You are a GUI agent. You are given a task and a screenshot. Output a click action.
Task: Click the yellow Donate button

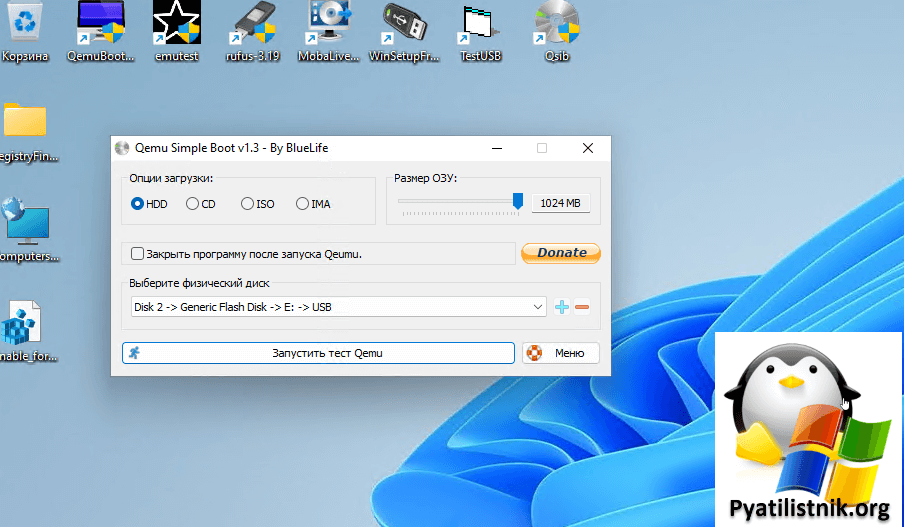561,253
